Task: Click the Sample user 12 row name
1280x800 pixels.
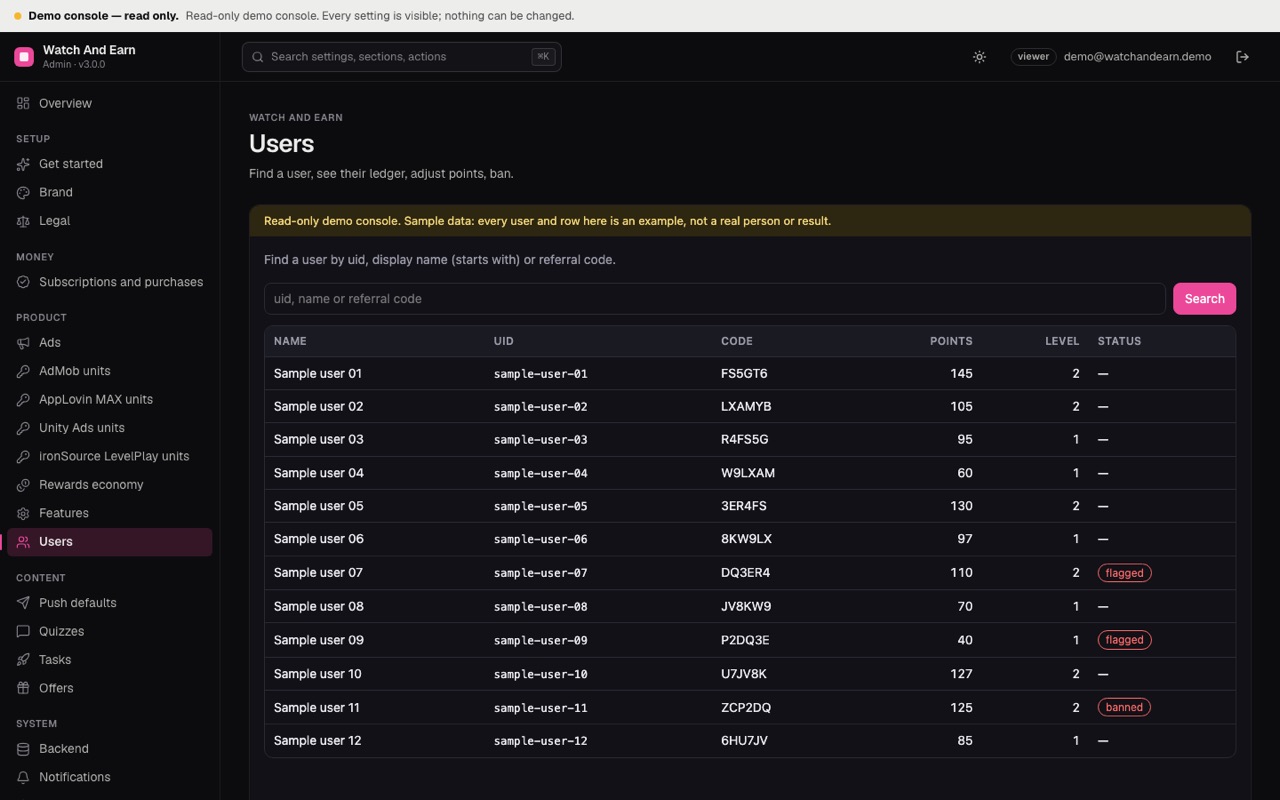Action: (x=318, y=741)
